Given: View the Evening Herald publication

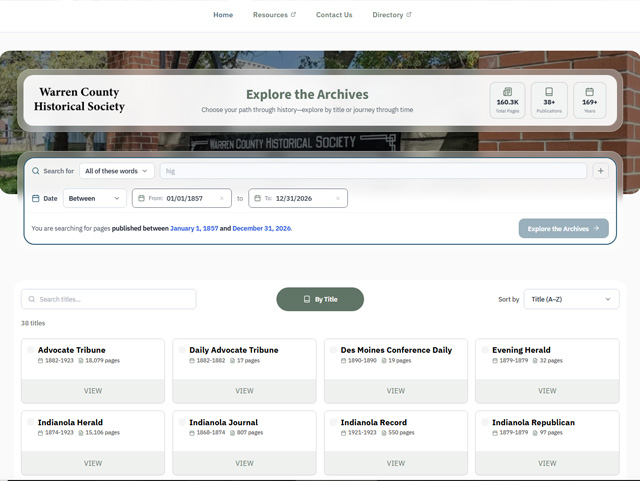Looking at the screenshot, I should pyautogui.click(x=547, y=391).
